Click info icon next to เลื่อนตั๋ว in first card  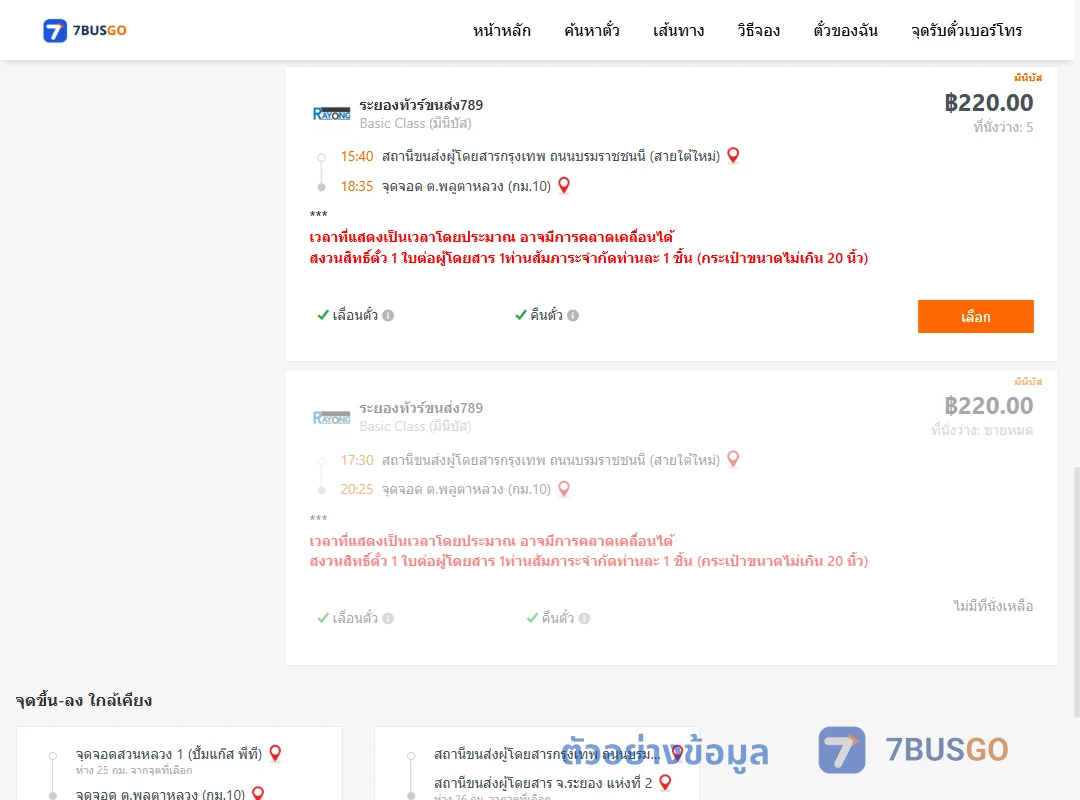click(388, 316)
